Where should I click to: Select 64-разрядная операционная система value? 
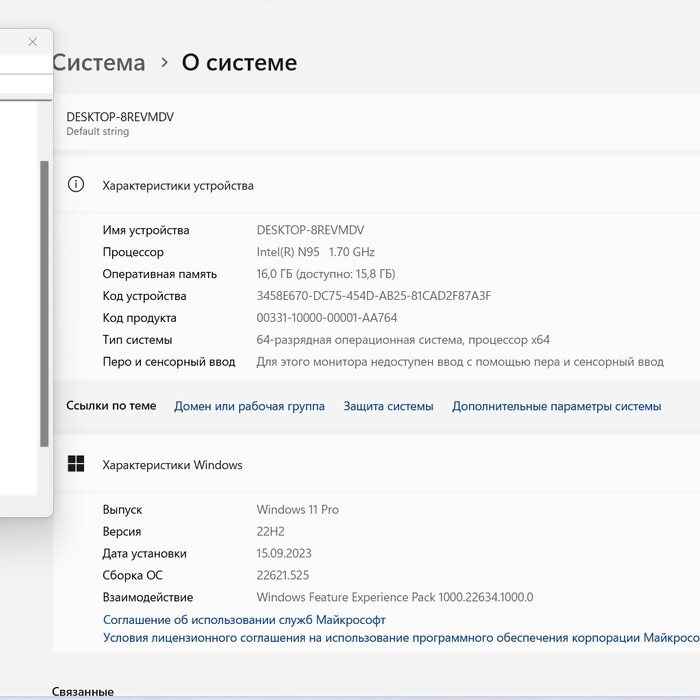point(403,340)
